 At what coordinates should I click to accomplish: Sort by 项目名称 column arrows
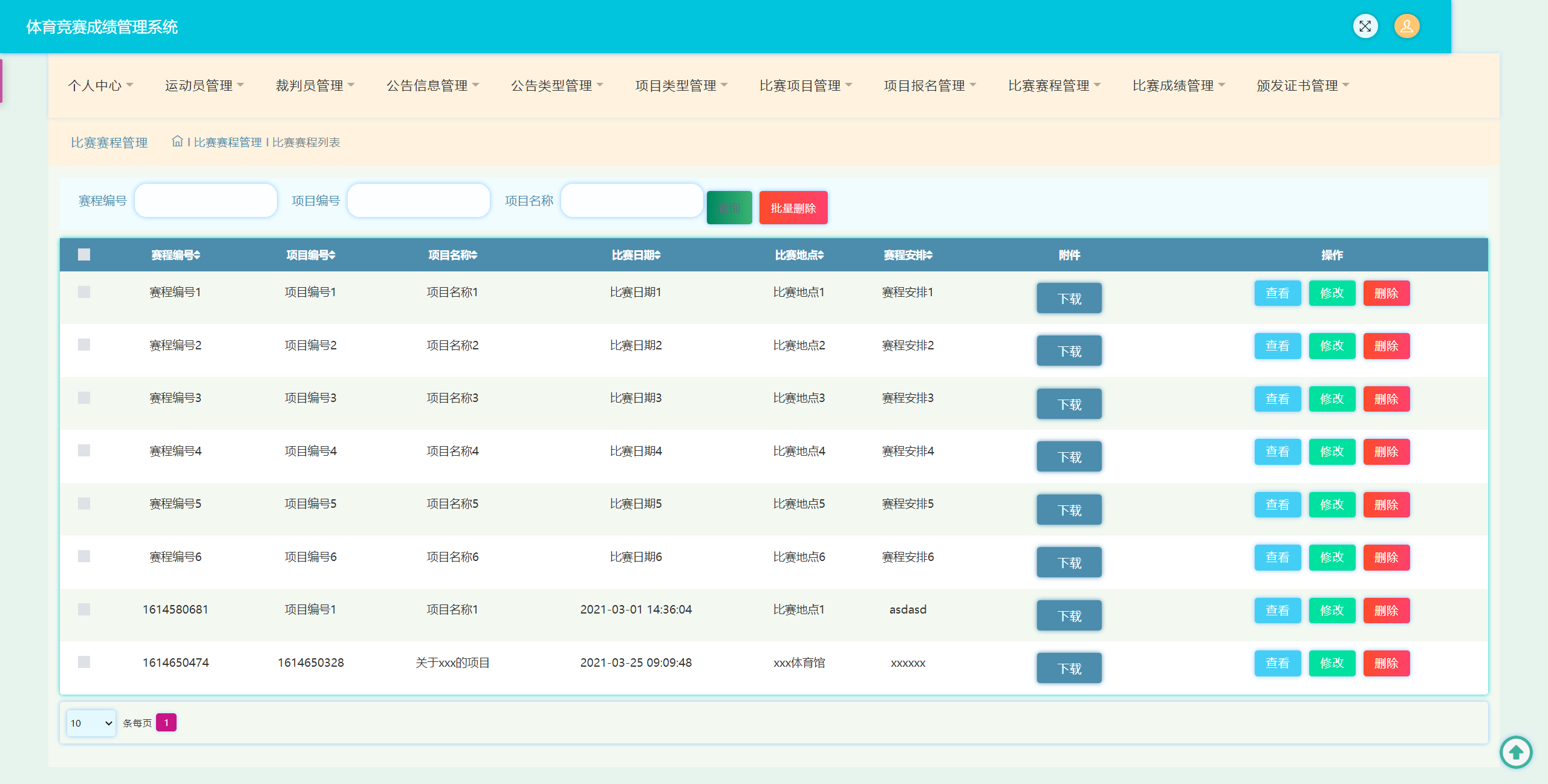pos(475,255)
